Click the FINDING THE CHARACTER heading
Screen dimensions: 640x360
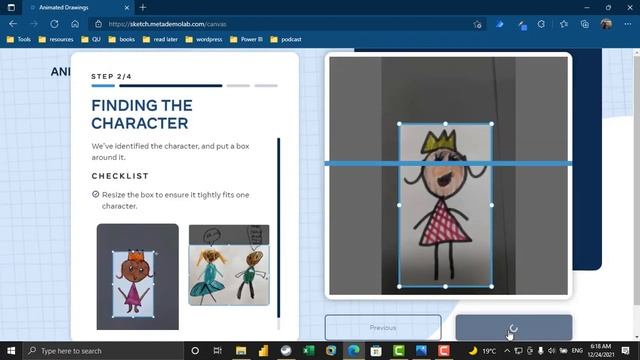pos(142,114)
